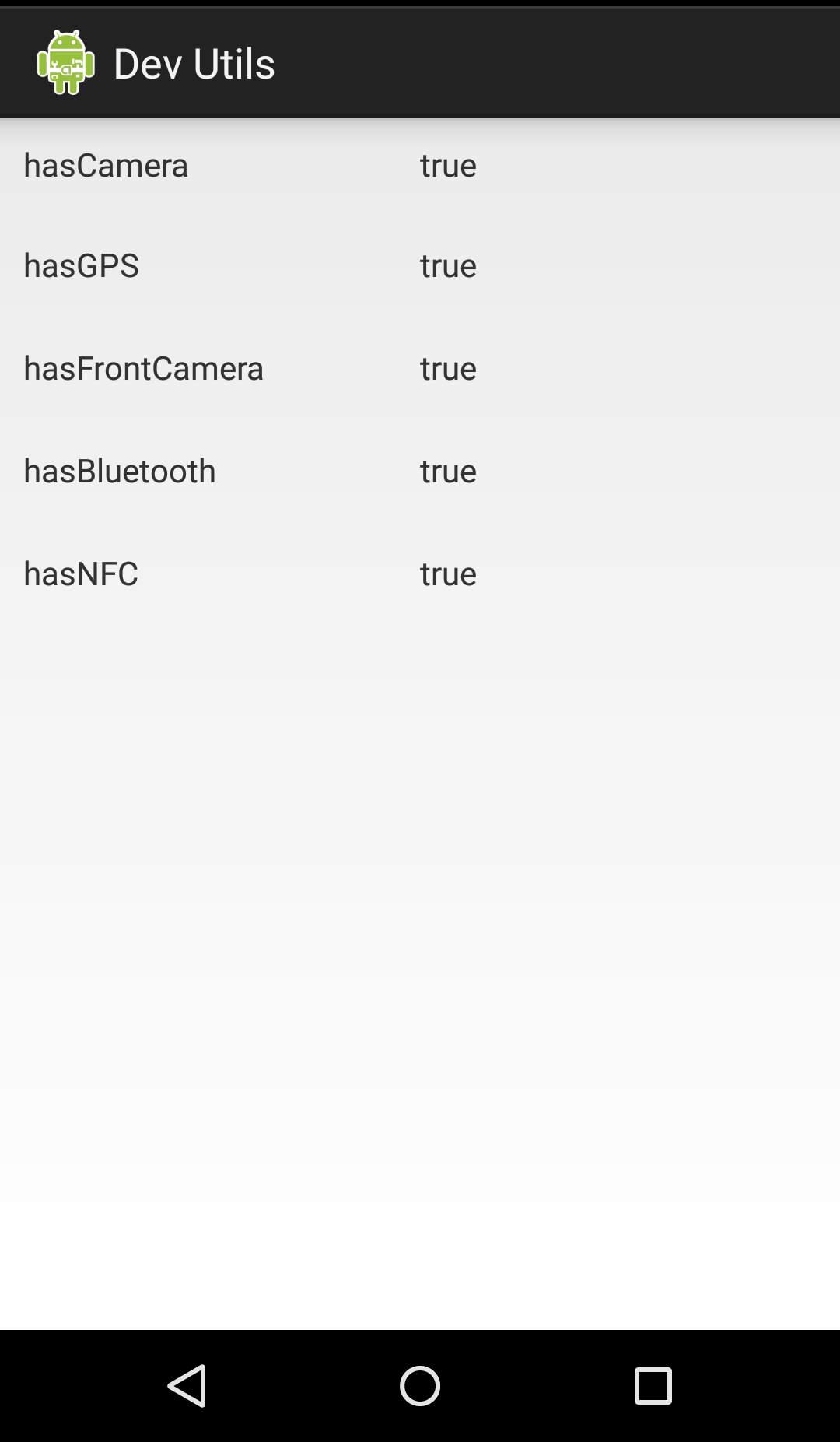Tap the navigation bar between Back and Home
Viewport: 840px width, 1442px height.
click(x=303, y=1385)
